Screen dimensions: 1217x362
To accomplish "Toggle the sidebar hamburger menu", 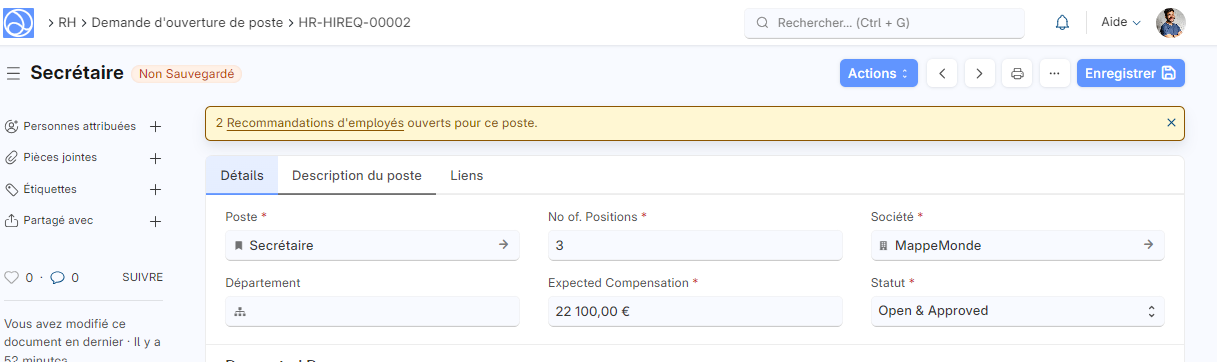I will pos(13,73).
